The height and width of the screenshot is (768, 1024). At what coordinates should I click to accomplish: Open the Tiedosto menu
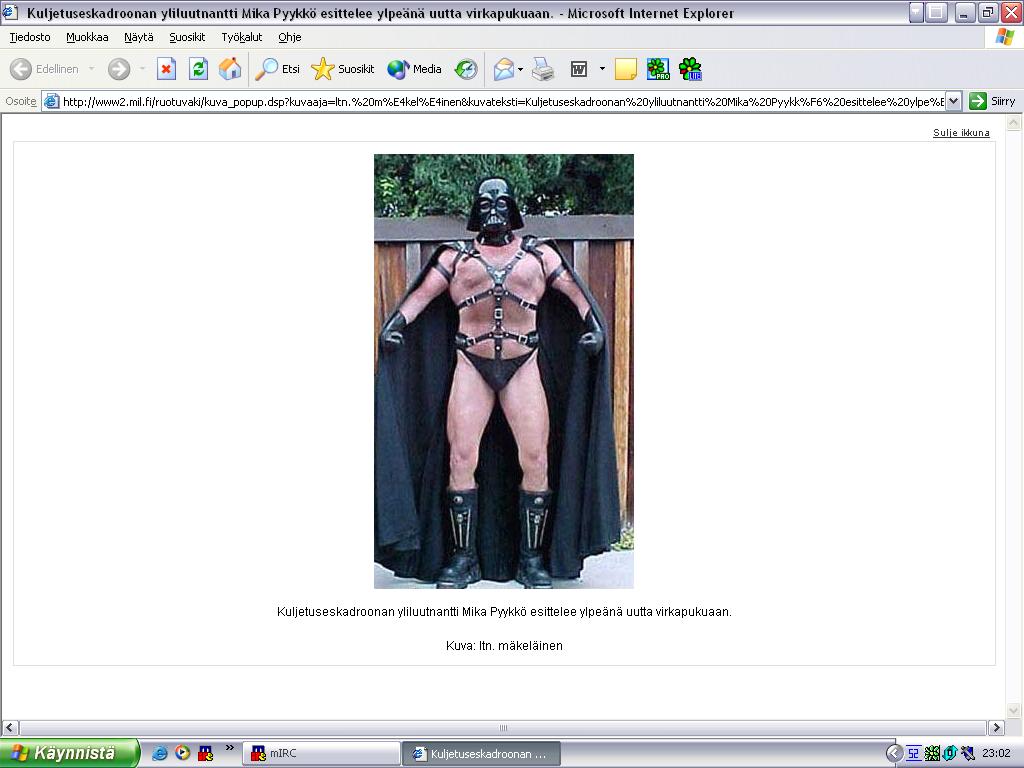pos(30,37)
